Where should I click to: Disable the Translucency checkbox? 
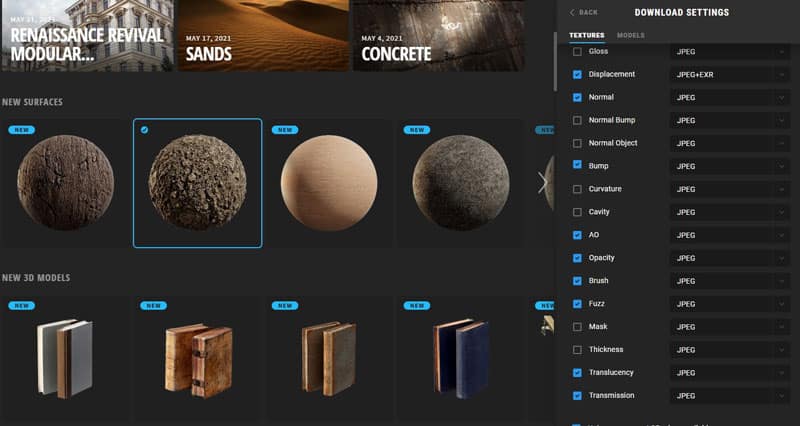577,373
